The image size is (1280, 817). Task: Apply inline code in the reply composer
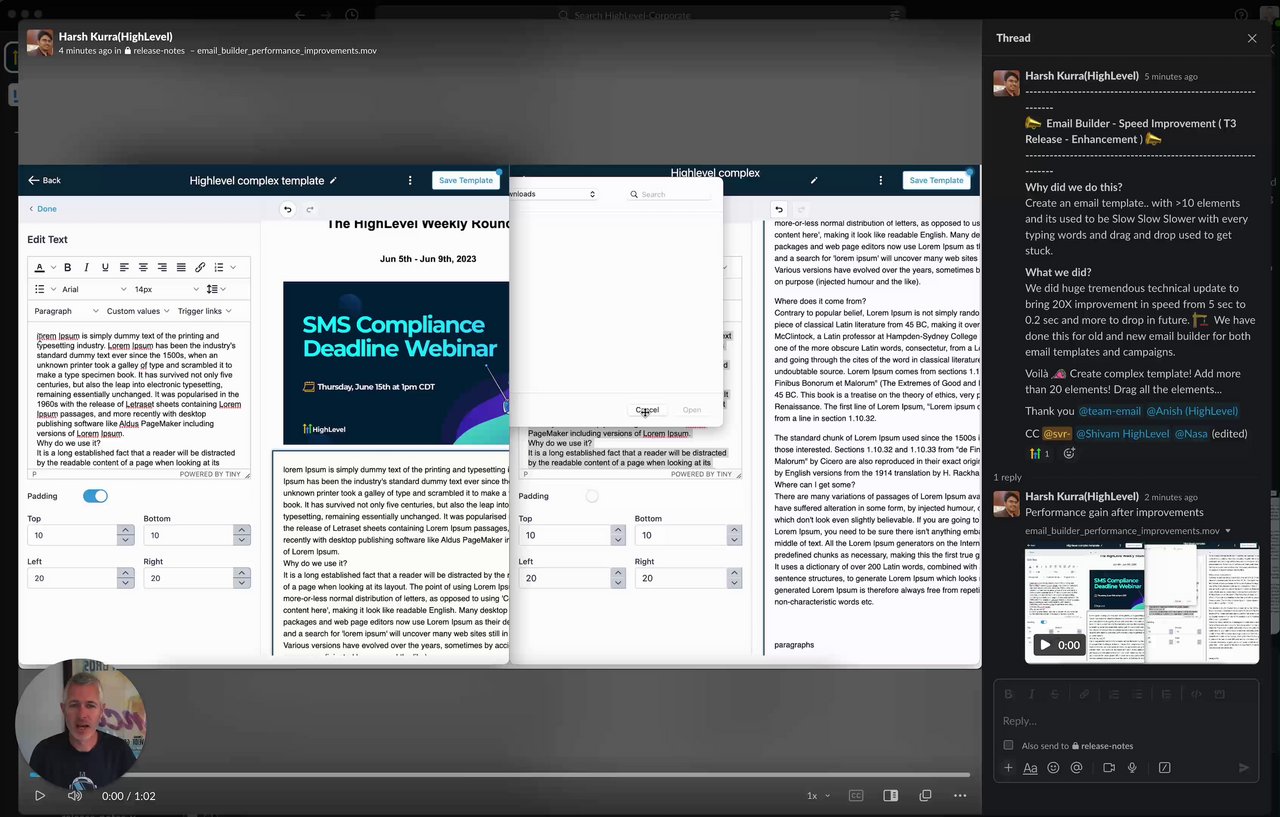[x=1196, y=694]
